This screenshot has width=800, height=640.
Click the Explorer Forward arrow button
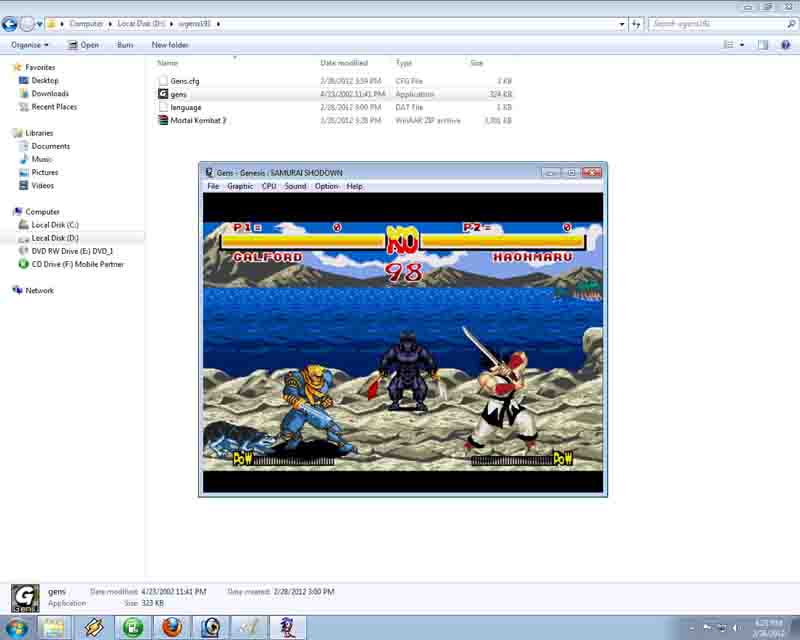tap(26, 23)
